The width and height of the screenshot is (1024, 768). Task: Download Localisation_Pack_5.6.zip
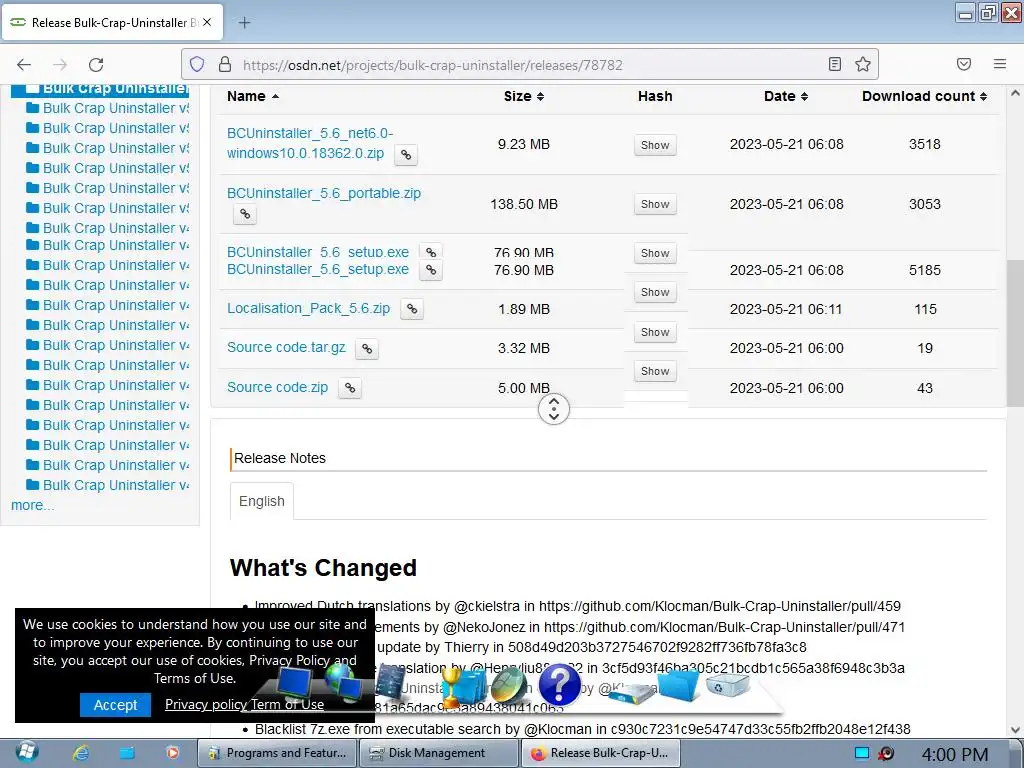[x=308, y=308]
